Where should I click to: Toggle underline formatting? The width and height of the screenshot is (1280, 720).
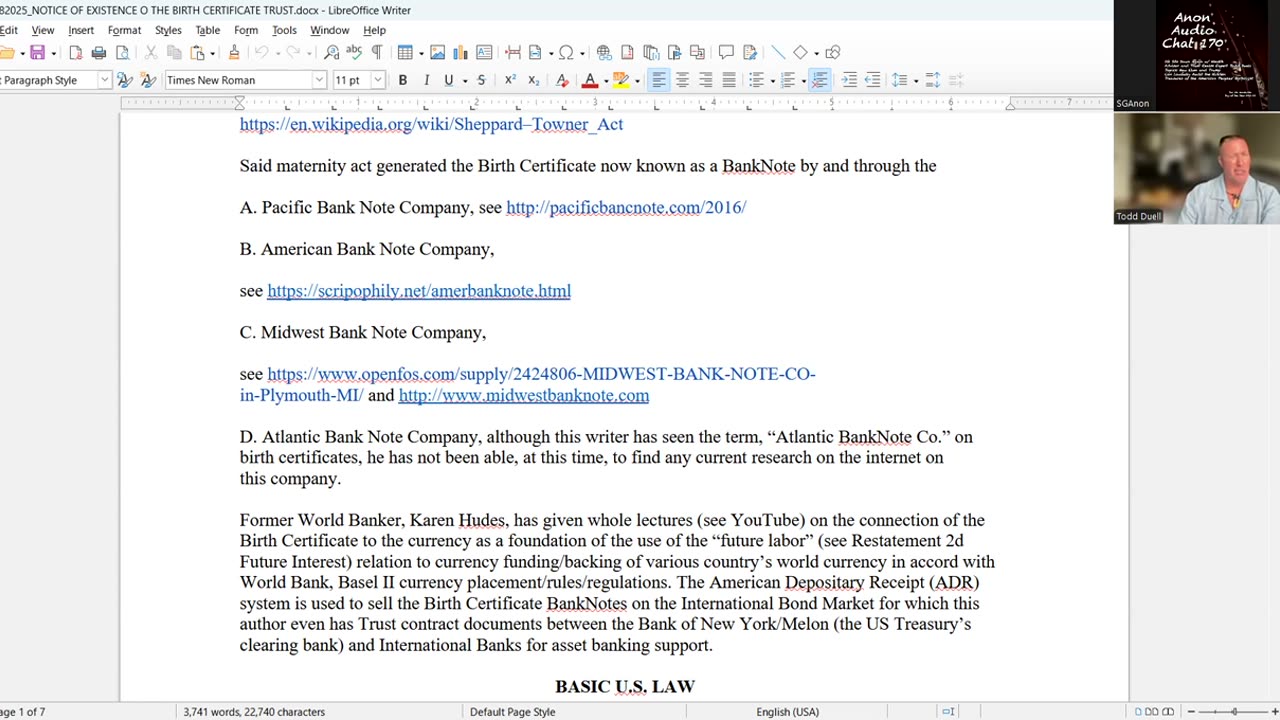tap(448, 80)
